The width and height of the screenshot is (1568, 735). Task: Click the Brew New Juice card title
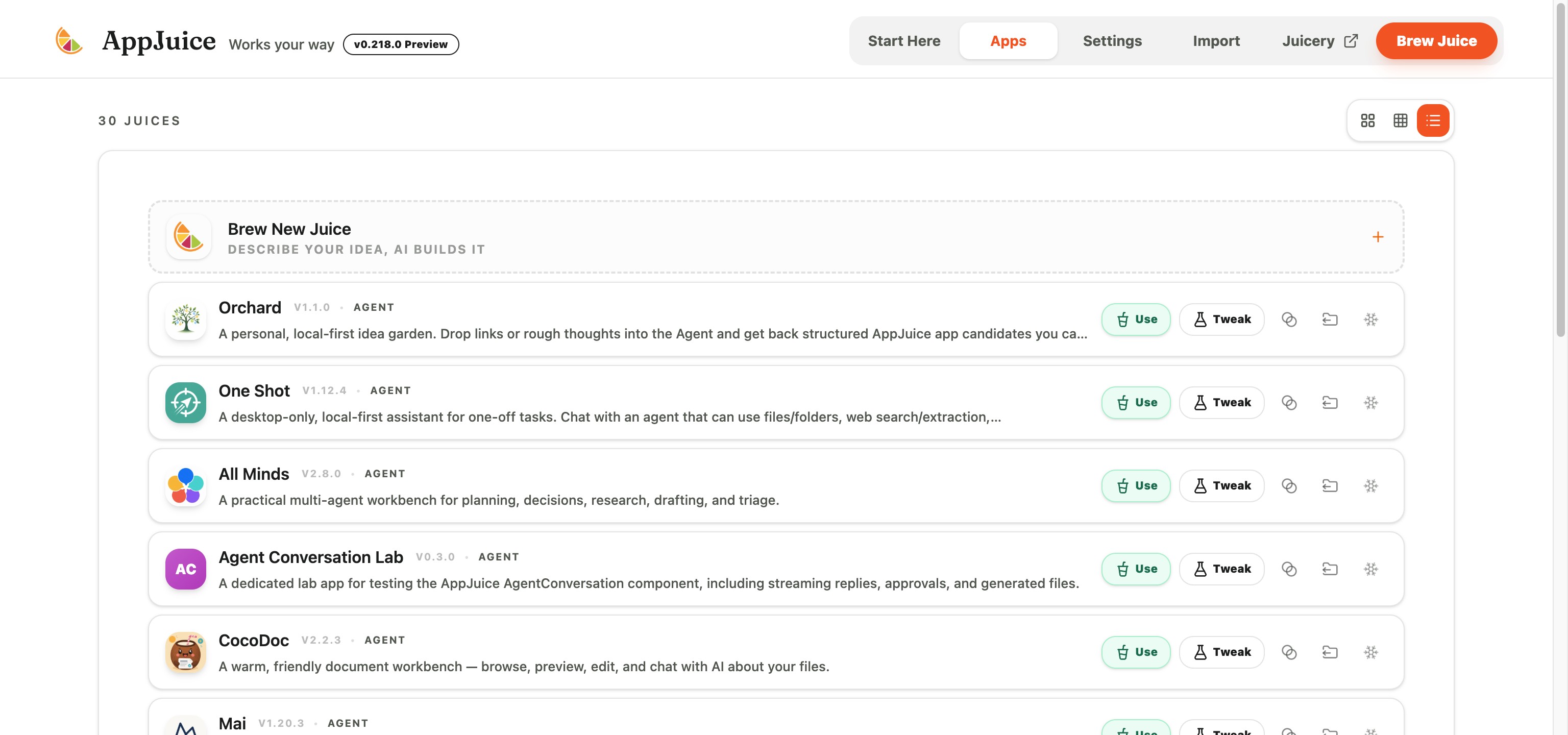tap(289, 229)
